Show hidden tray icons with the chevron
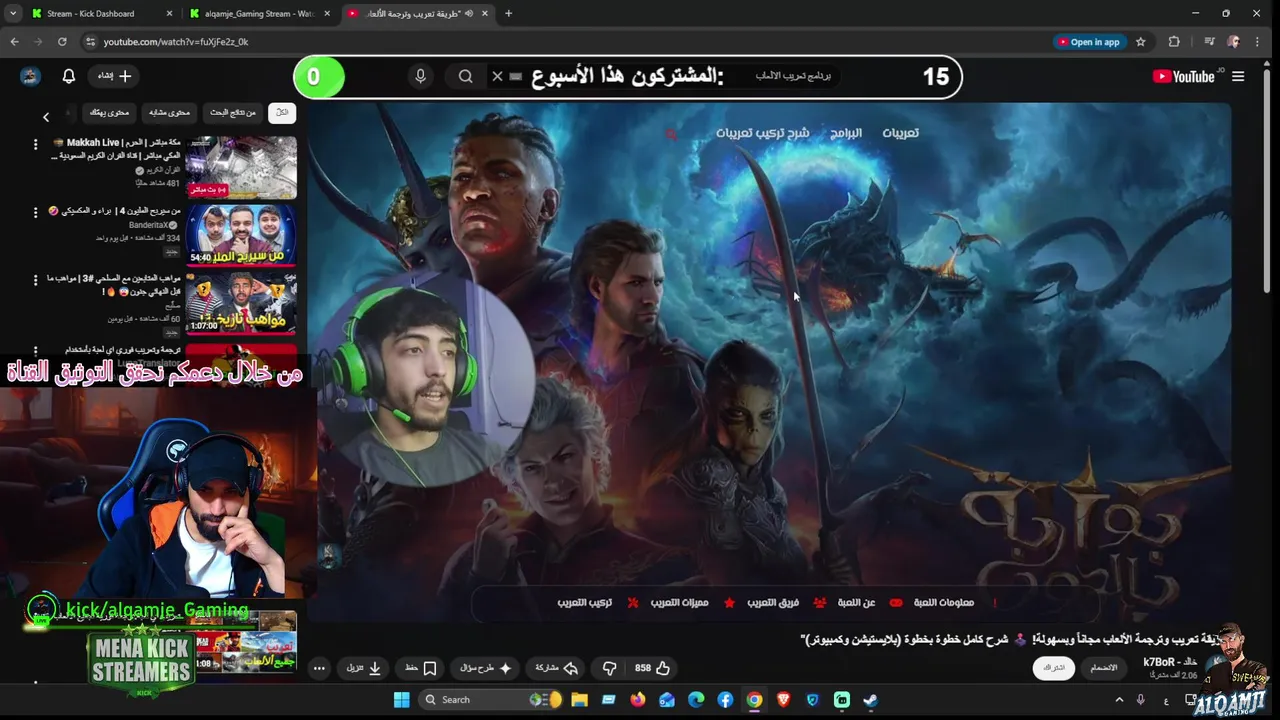Image resolution: width=1280 pixels, height=720 pixels. 1119,700
